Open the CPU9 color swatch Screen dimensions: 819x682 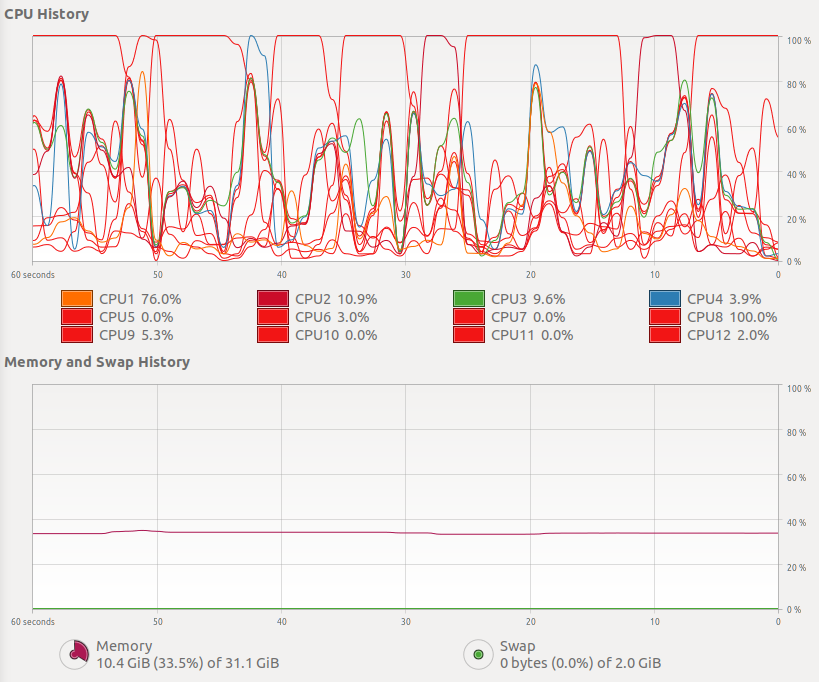click(x=77, y=335)
